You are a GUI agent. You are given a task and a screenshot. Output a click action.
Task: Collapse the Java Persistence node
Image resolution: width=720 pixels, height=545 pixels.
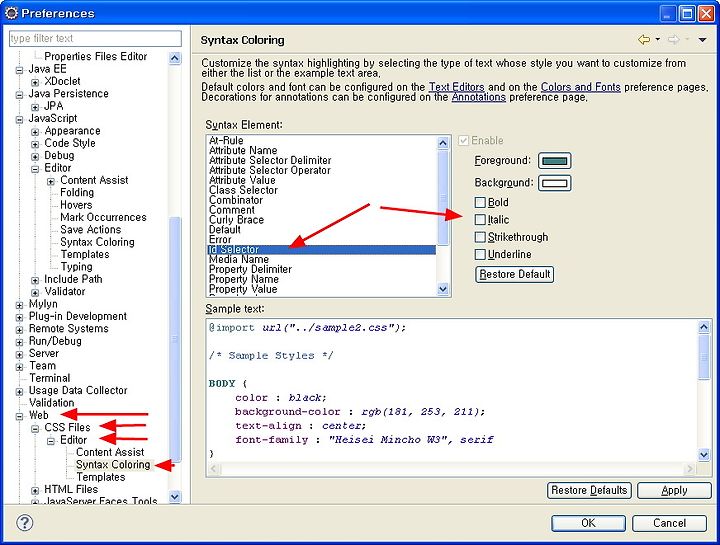click(x=19, y=95)
